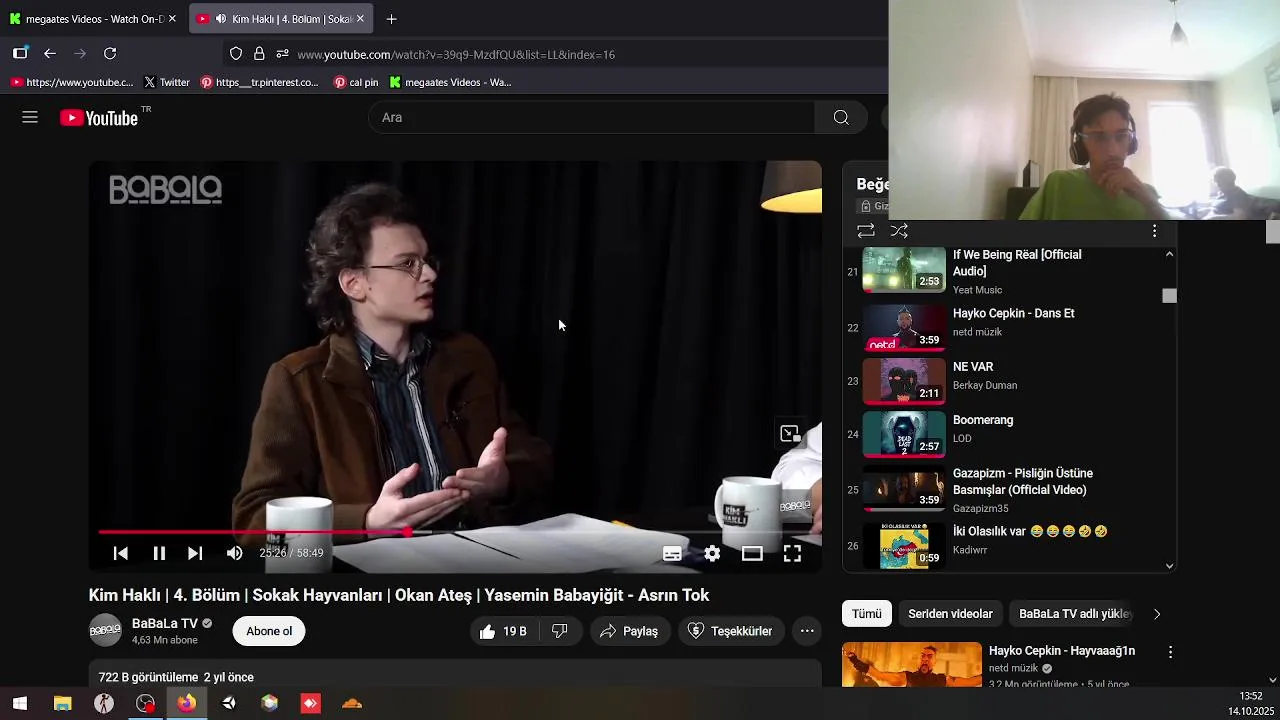The width and height of the screenshot is (1280, 720).
Task: Open recommended video Hayko Cepkin - Hayvaaağ1n
Action: pyautogui.click(x=1062, y=651)
